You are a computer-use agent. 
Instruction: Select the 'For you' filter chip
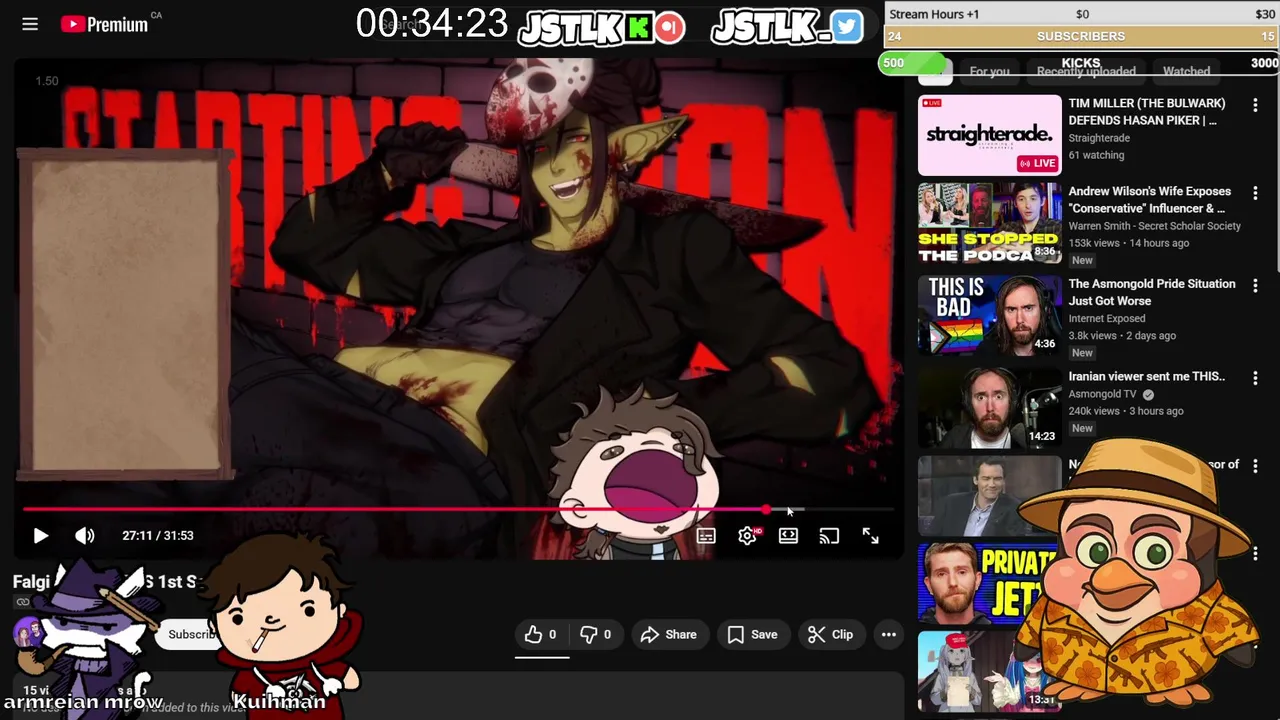click(x=989, y=71)
